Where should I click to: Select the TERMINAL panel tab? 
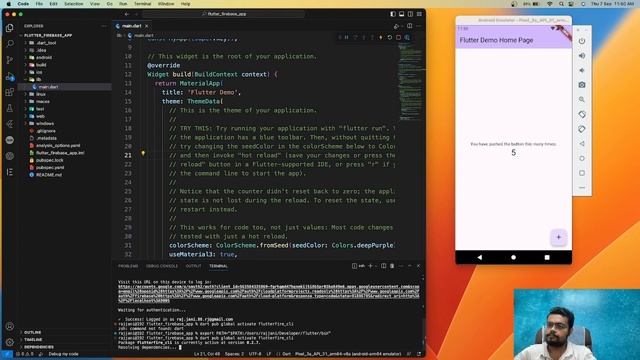pos(218,266)
